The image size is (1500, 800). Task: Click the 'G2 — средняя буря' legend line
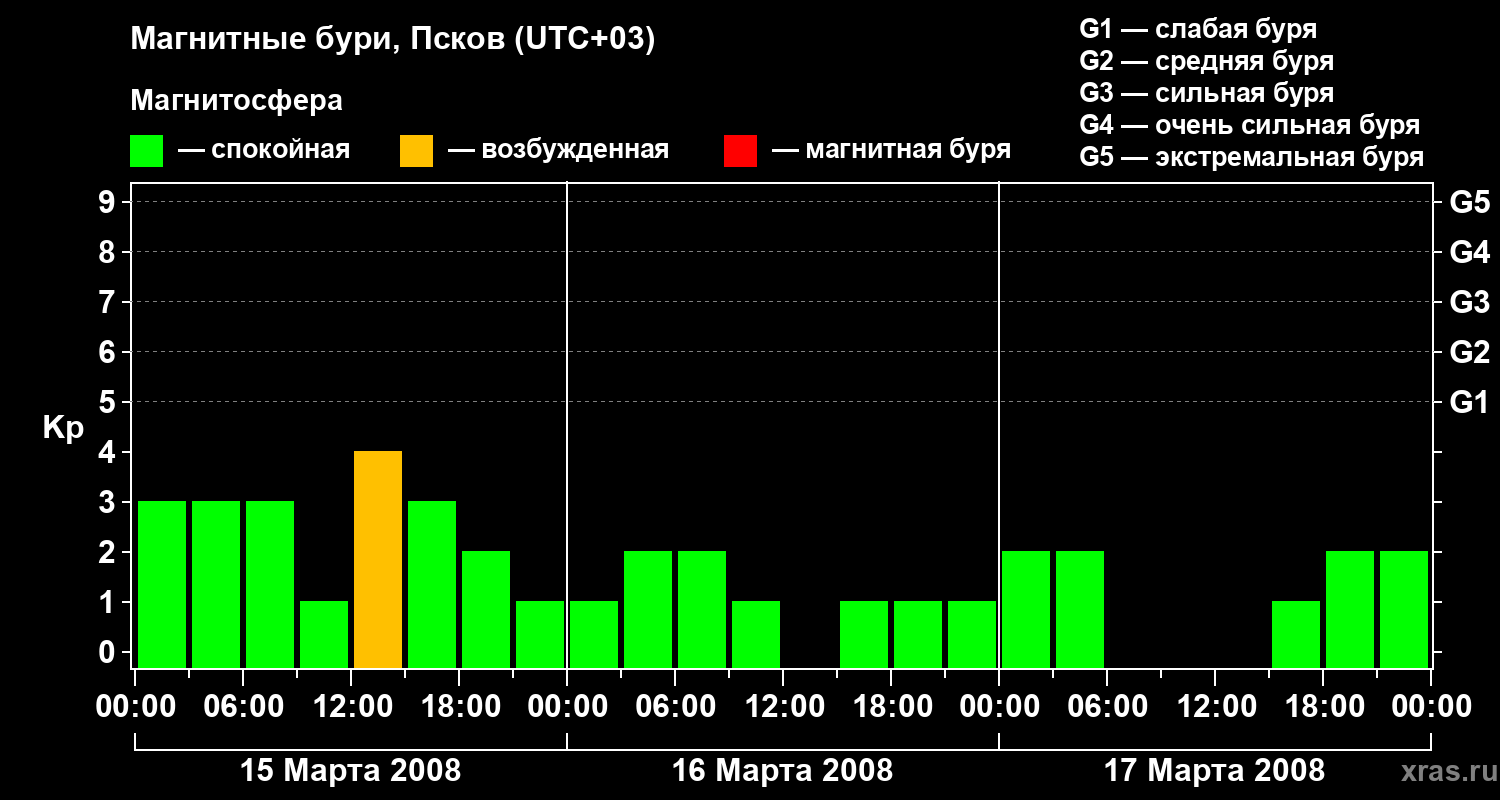click(1207, 60)
